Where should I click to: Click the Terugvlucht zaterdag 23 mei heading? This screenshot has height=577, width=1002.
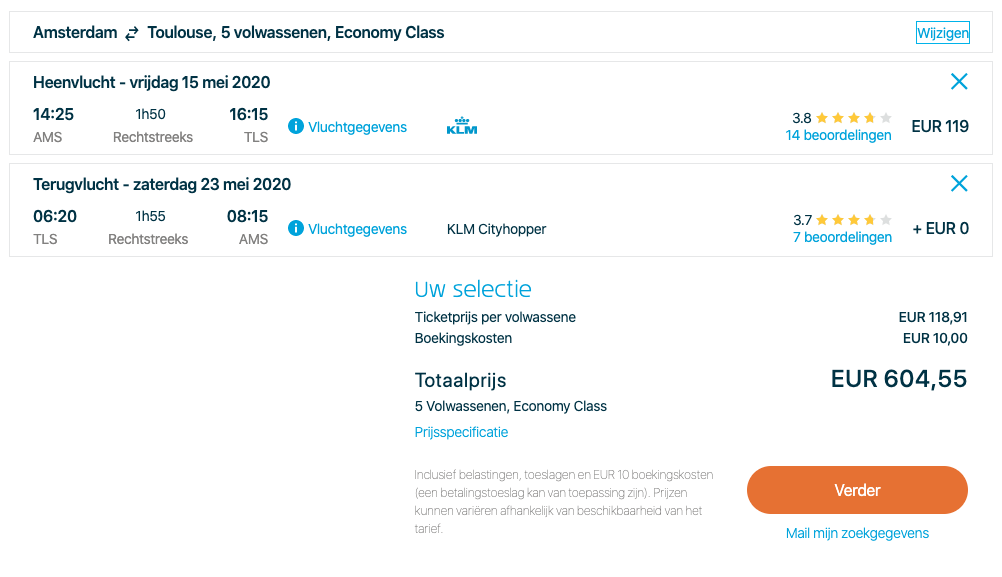coord(162,184)
